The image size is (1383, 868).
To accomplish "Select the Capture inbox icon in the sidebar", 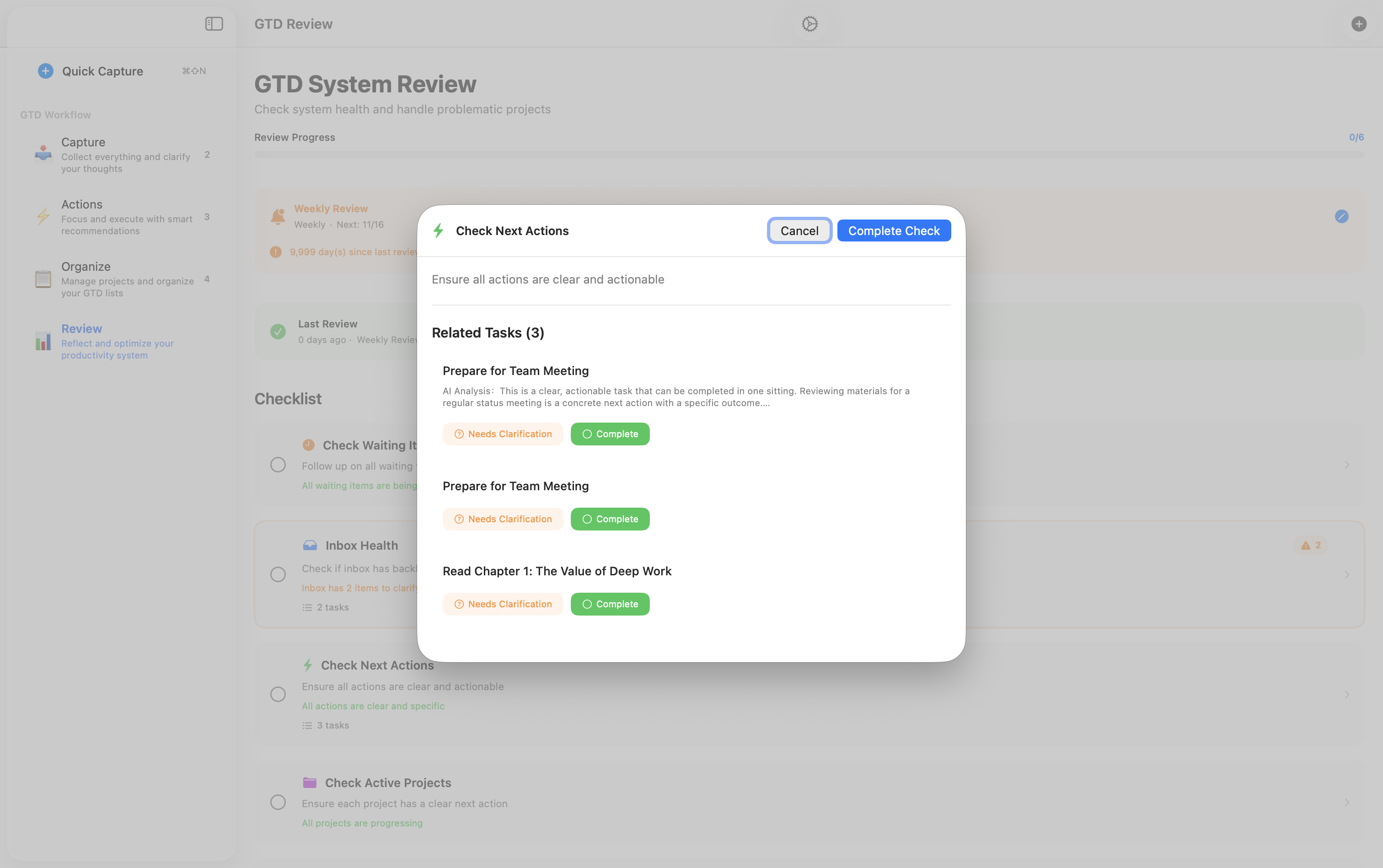I will click(43, 152).
